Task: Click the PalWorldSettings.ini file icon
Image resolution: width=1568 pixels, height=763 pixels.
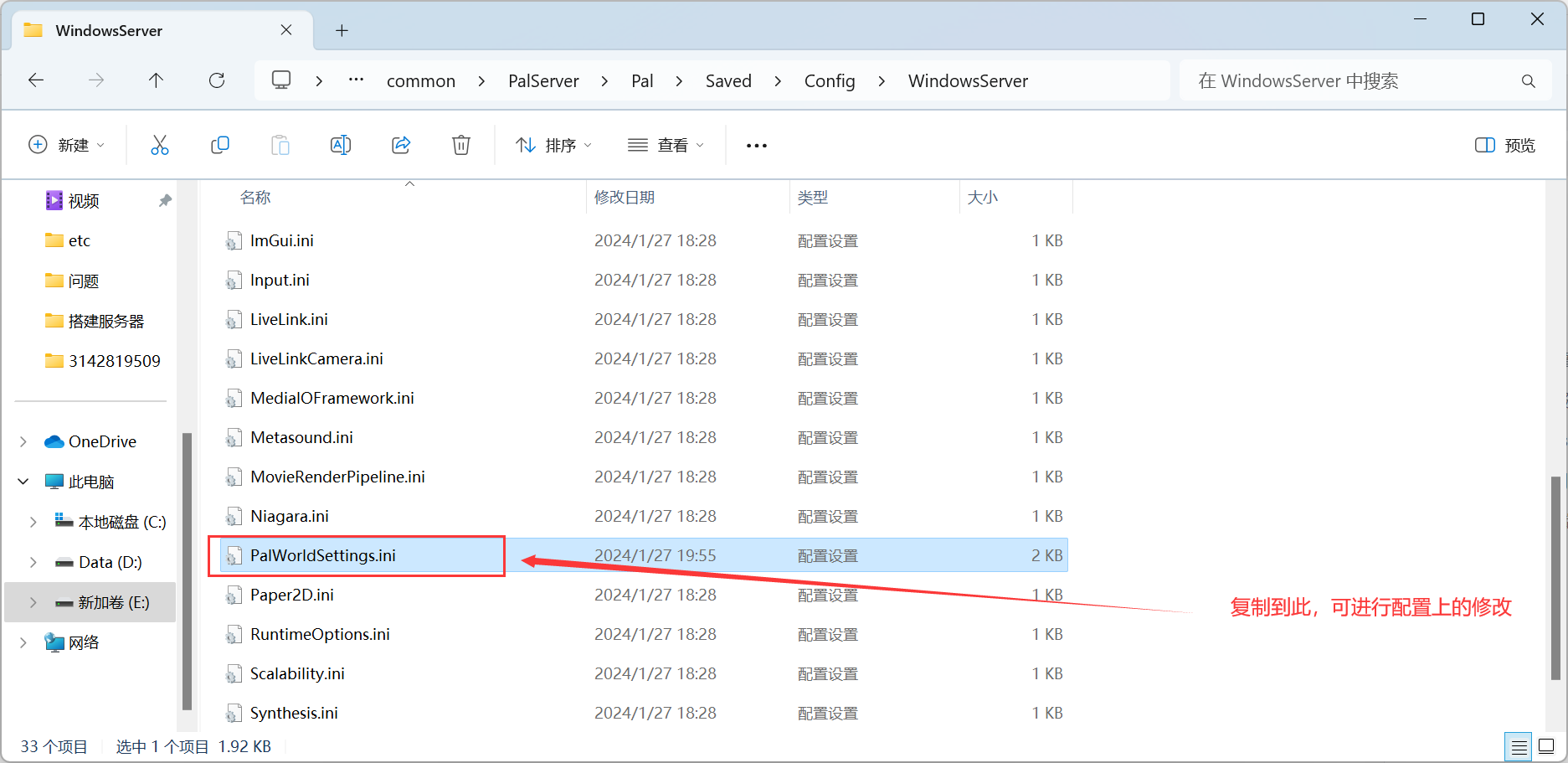Action: pyautogui.click(x=234, y=556)
